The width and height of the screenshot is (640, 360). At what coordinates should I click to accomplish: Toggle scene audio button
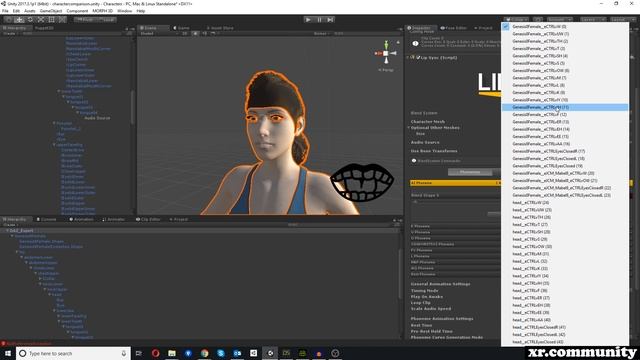[204, 33]
